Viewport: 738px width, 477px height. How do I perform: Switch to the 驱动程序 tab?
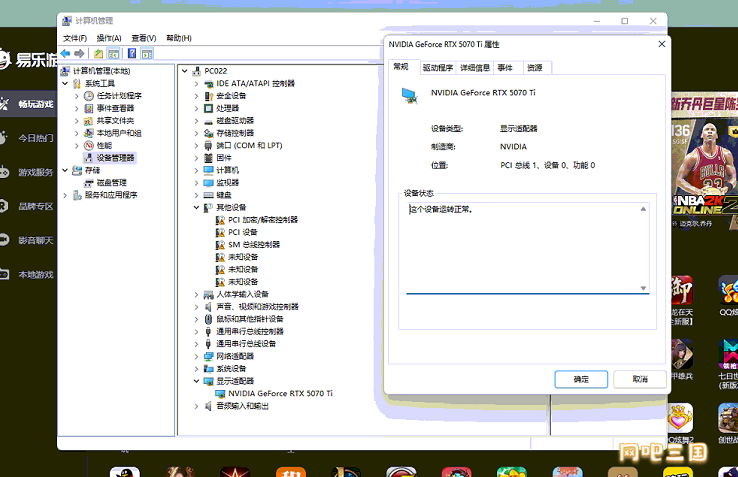[438, 68]
